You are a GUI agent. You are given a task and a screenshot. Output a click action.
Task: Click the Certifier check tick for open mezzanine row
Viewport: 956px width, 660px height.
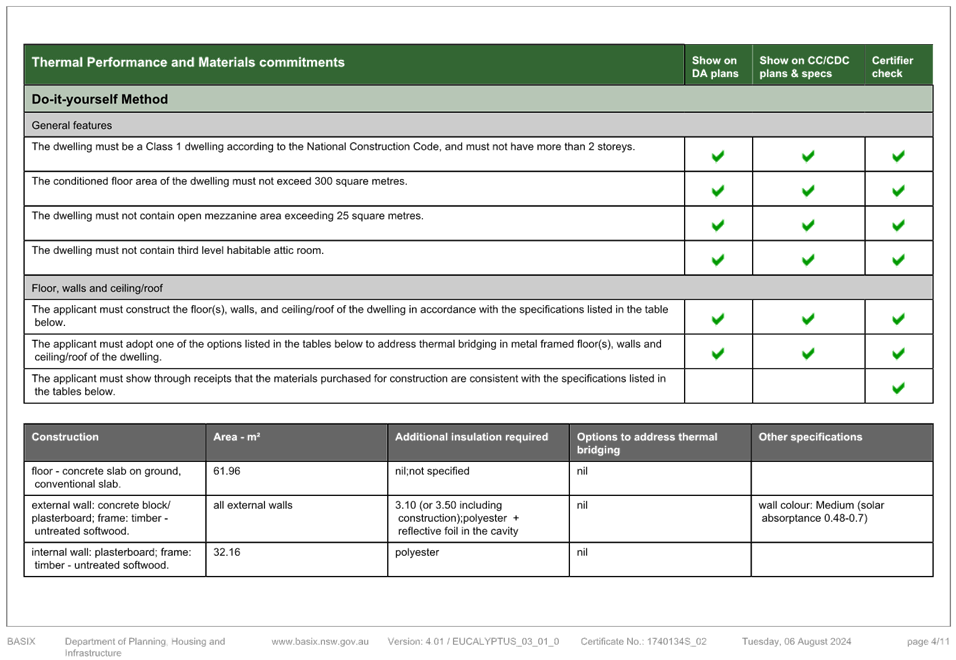click(x=898, y=225)
